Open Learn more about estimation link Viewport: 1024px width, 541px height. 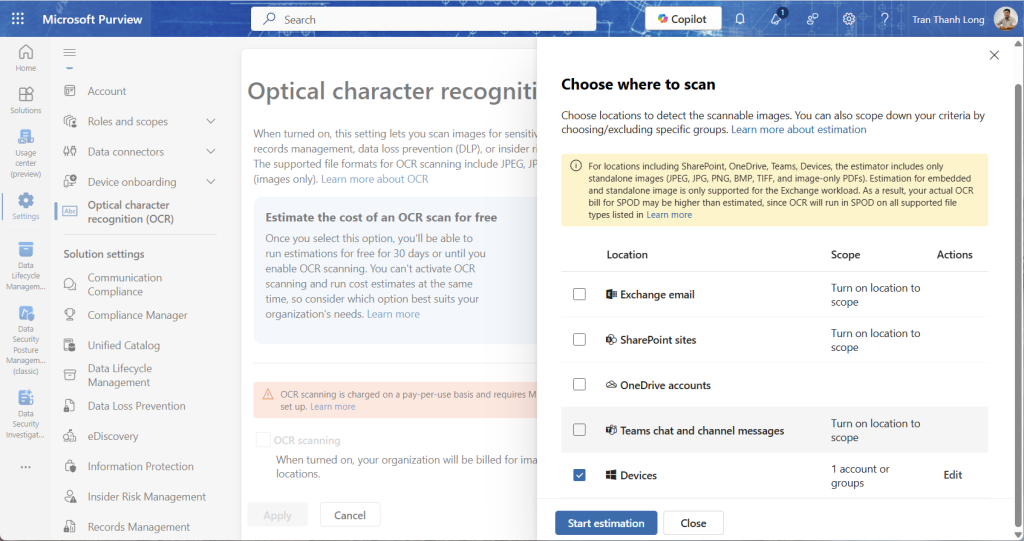(x=798, y=130)
